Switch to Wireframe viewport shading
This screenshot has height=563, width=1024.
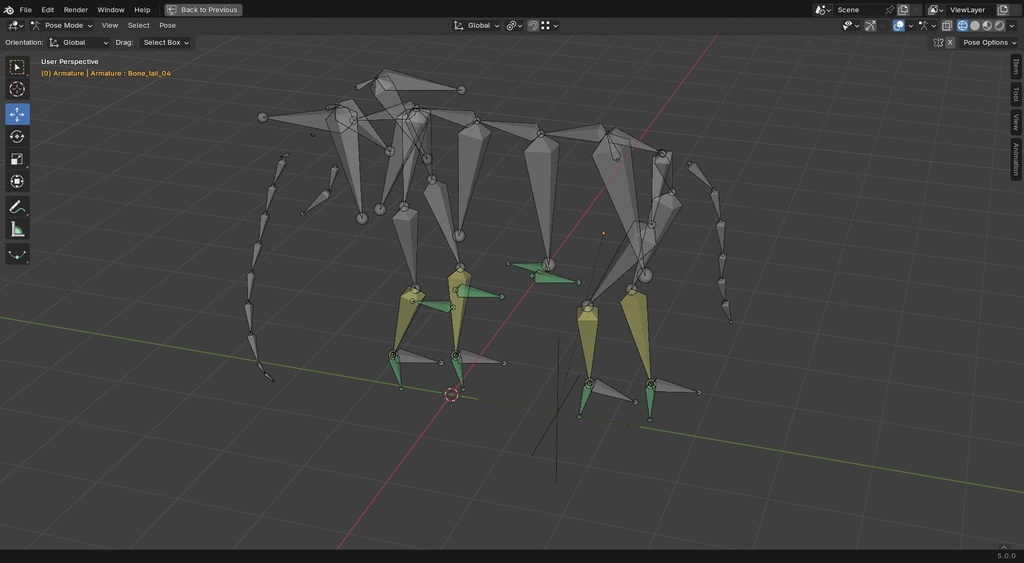click(963, 25)
